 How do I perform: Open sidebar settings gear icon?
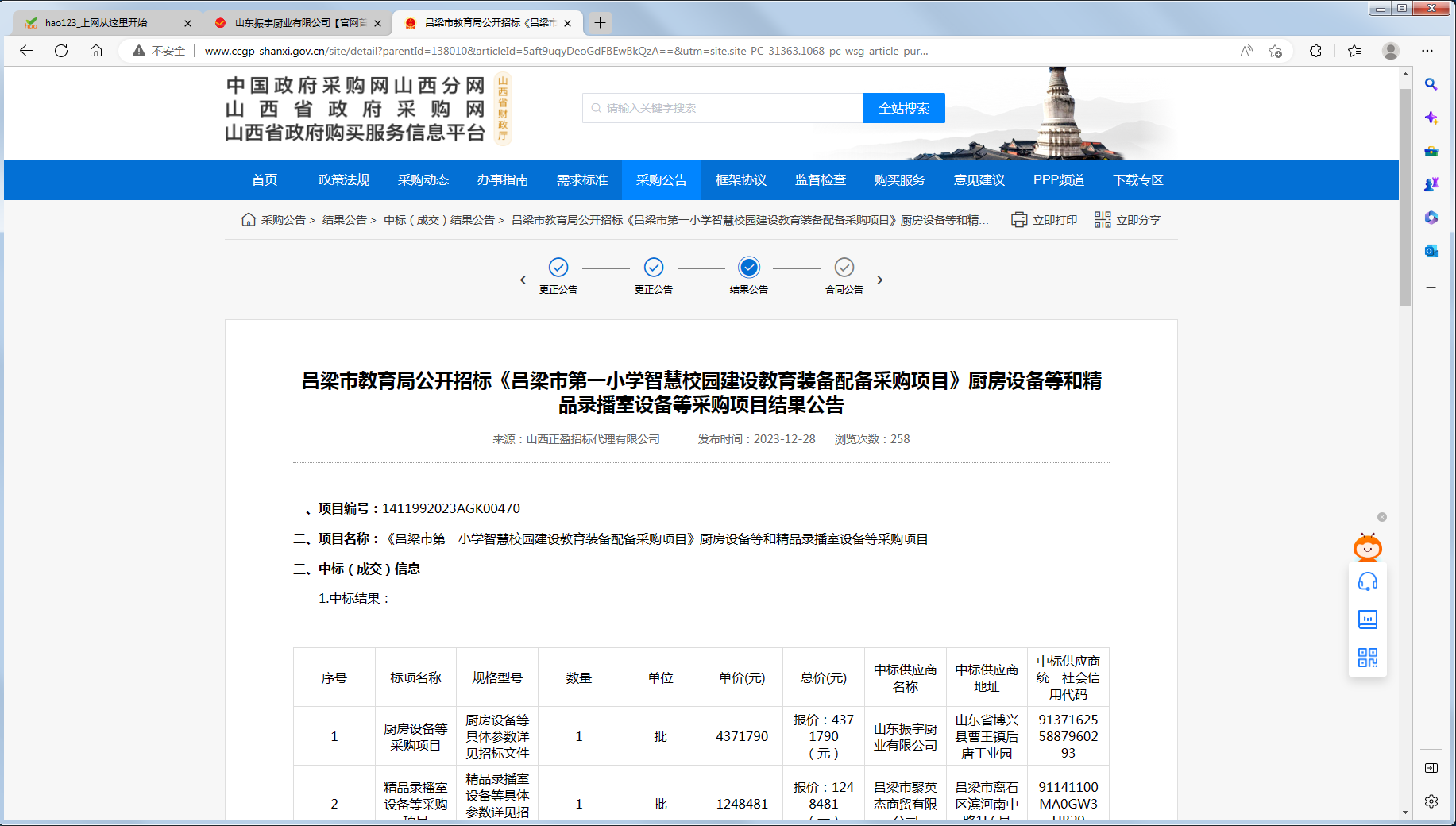1431,801
